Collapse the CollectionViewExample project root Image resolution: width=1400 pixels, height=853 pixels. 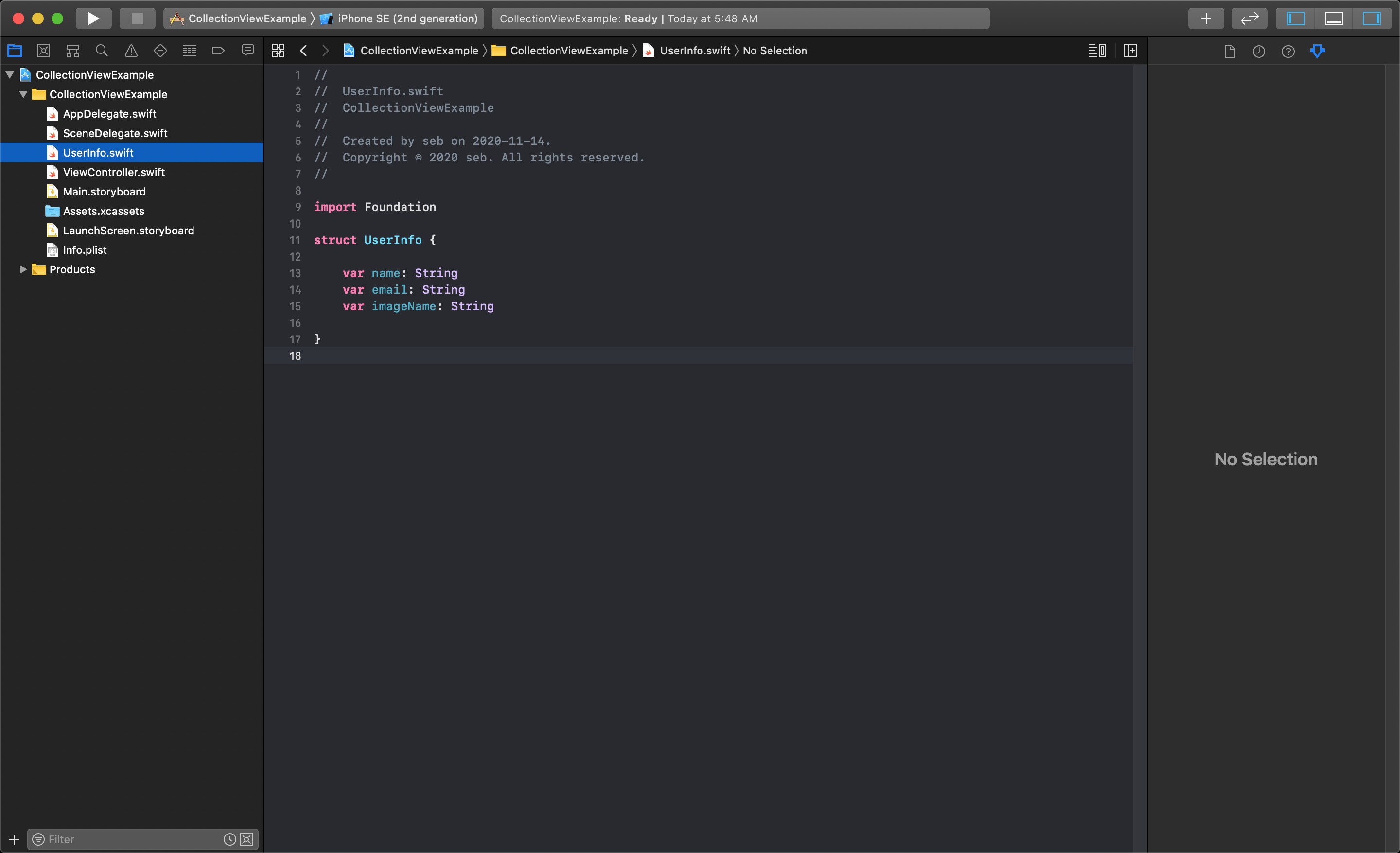[x=10, y=75]
